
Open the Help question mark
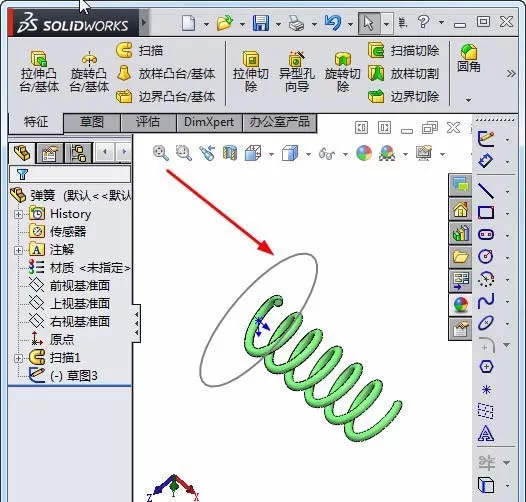423,22
